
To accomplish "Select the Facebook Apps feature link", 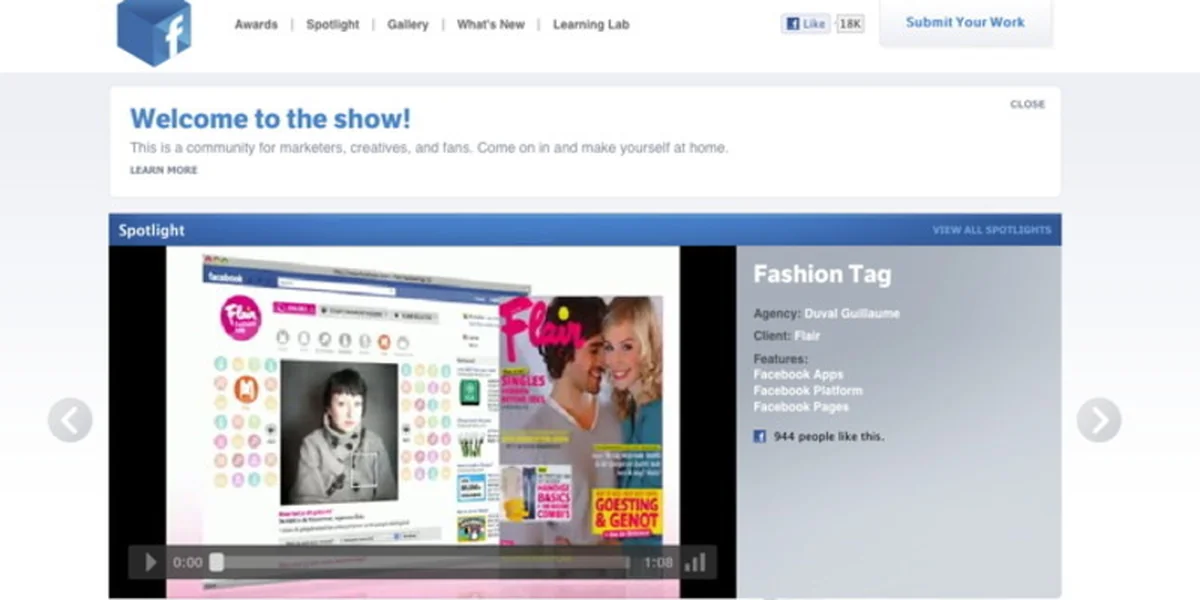I will [798, 374].
